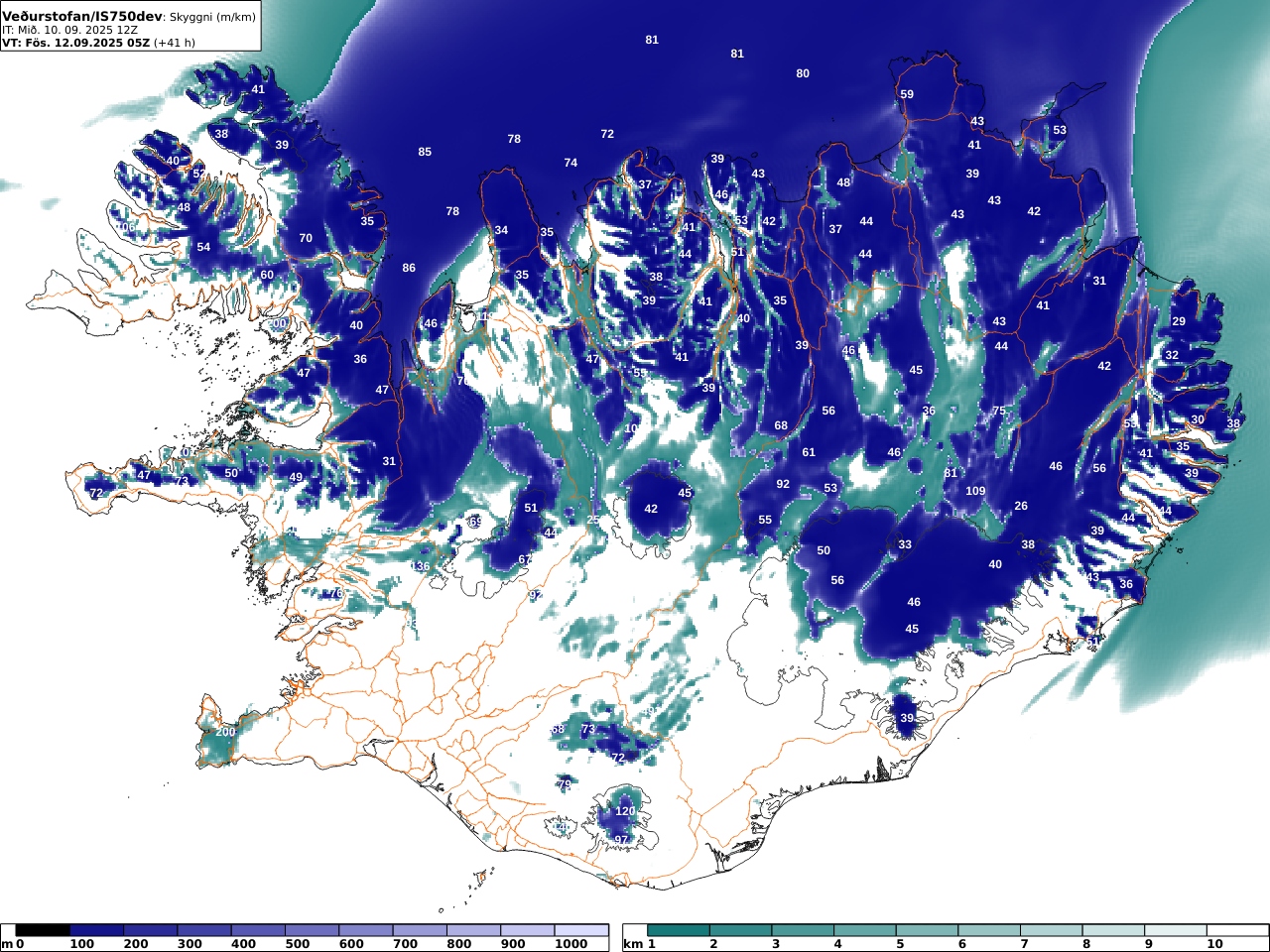Click the '500' label on meters scale
Viewport: 1270px width, 952px height.
[x=298, y=944]
